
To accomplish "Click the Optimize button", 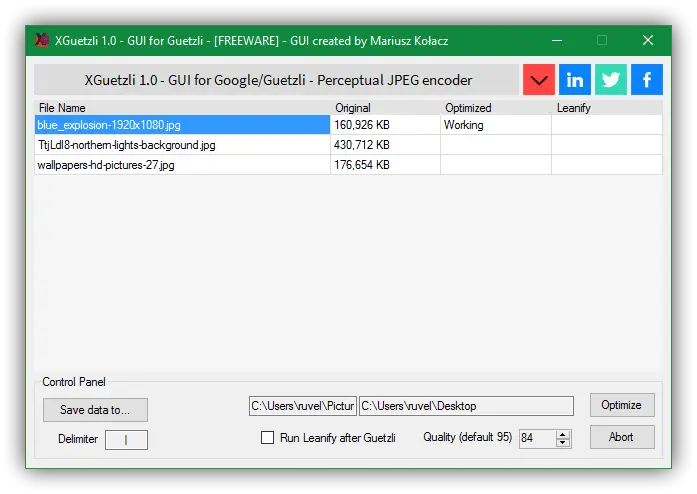I will point(622,405).
